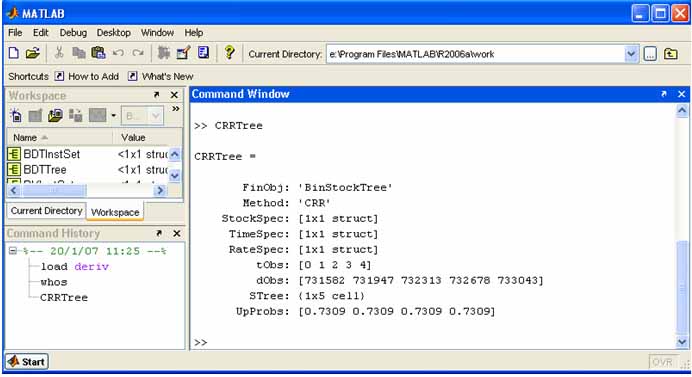Click the browse for folder button

(x=650, y=54)
